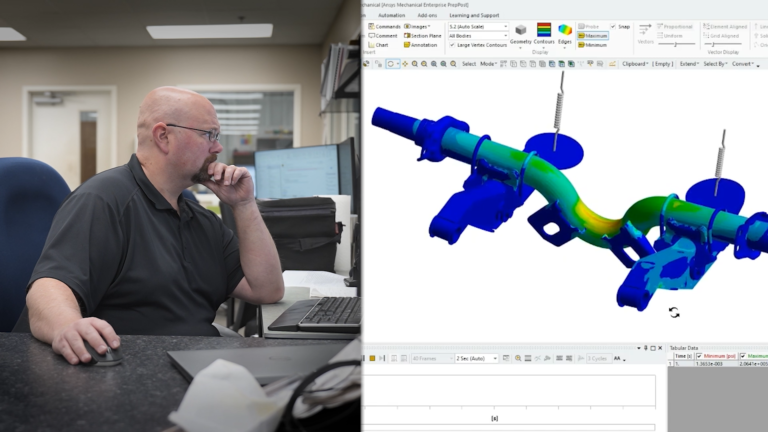Open the Clipboard menu
The image size is (768, 432).
pos(635,64)
